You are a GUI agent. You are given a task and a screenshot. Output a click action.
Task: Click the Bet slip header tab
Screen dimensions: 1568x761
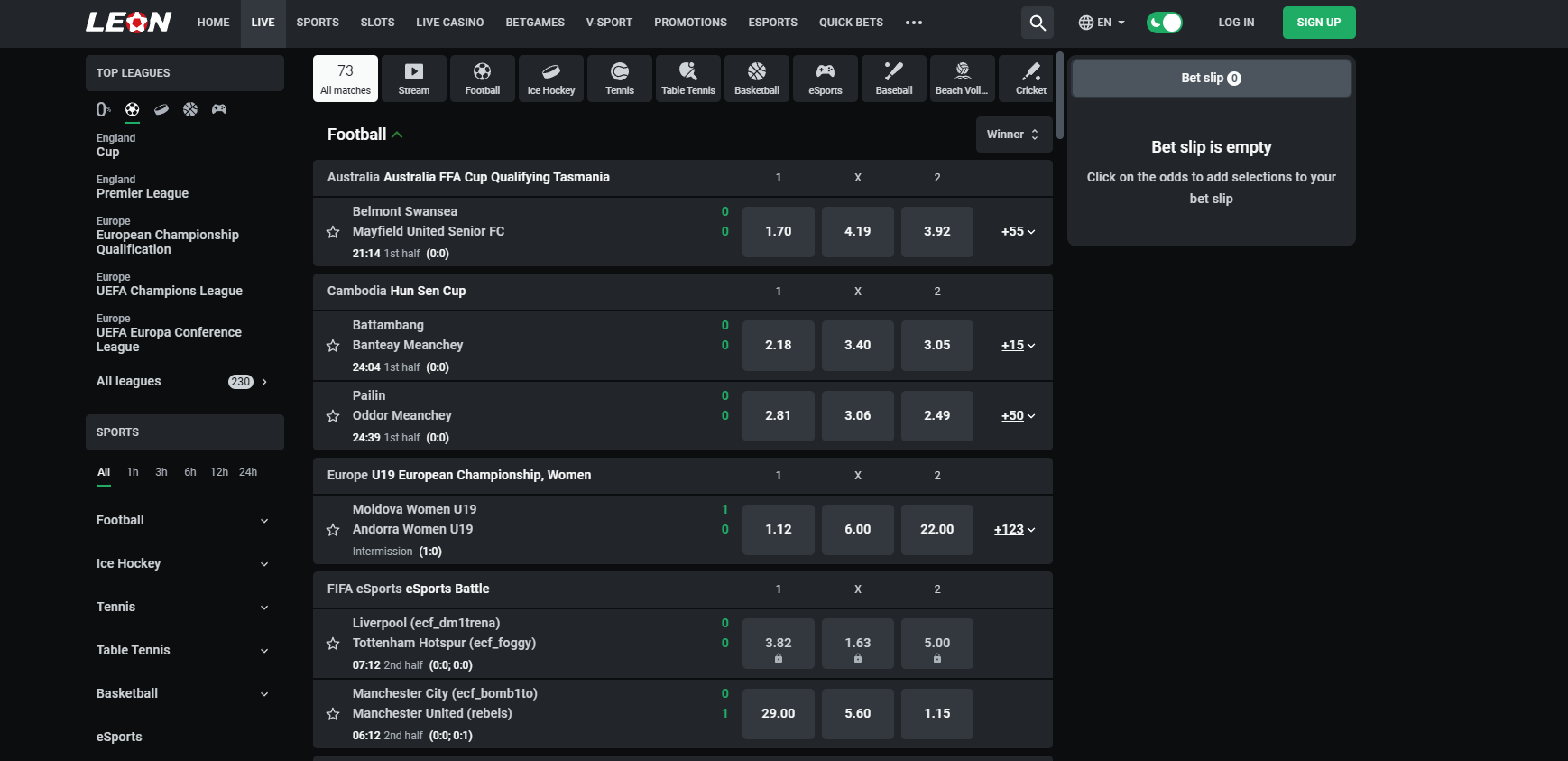[x=1211, y=79]
